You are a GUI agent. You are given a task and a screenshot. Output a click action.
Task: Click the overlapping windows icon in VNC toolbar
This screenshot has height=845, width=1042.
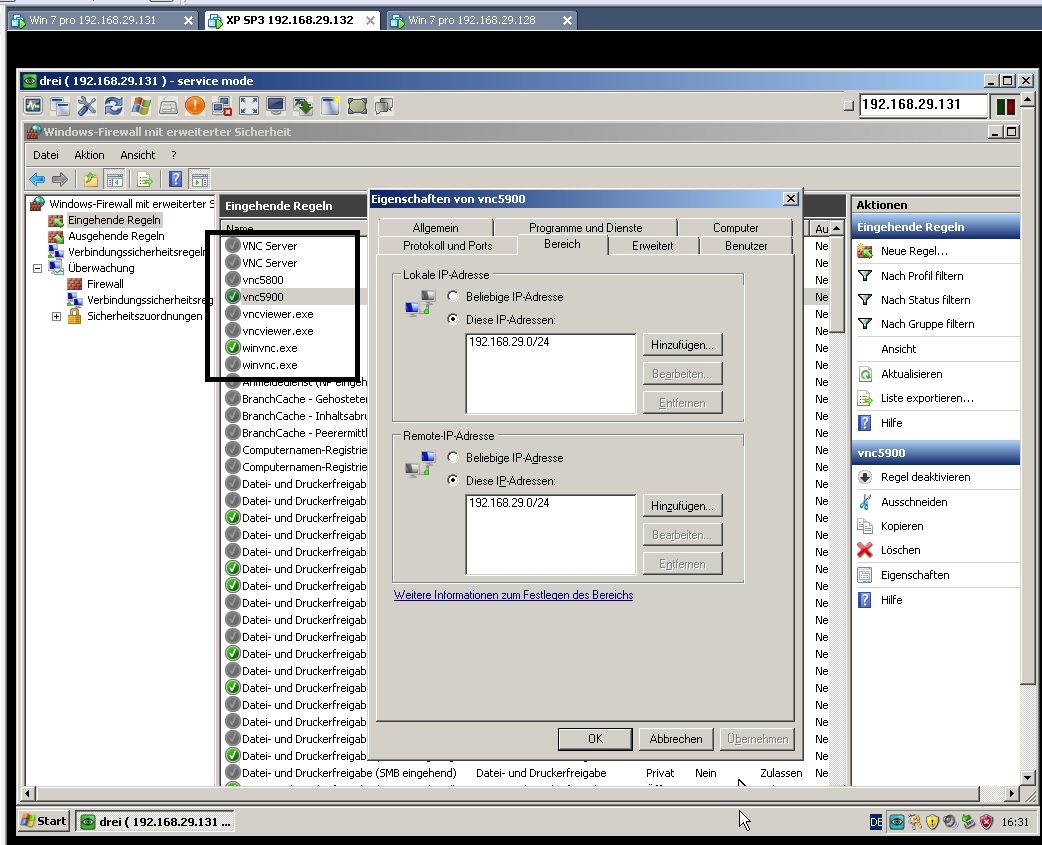point(60,106)
